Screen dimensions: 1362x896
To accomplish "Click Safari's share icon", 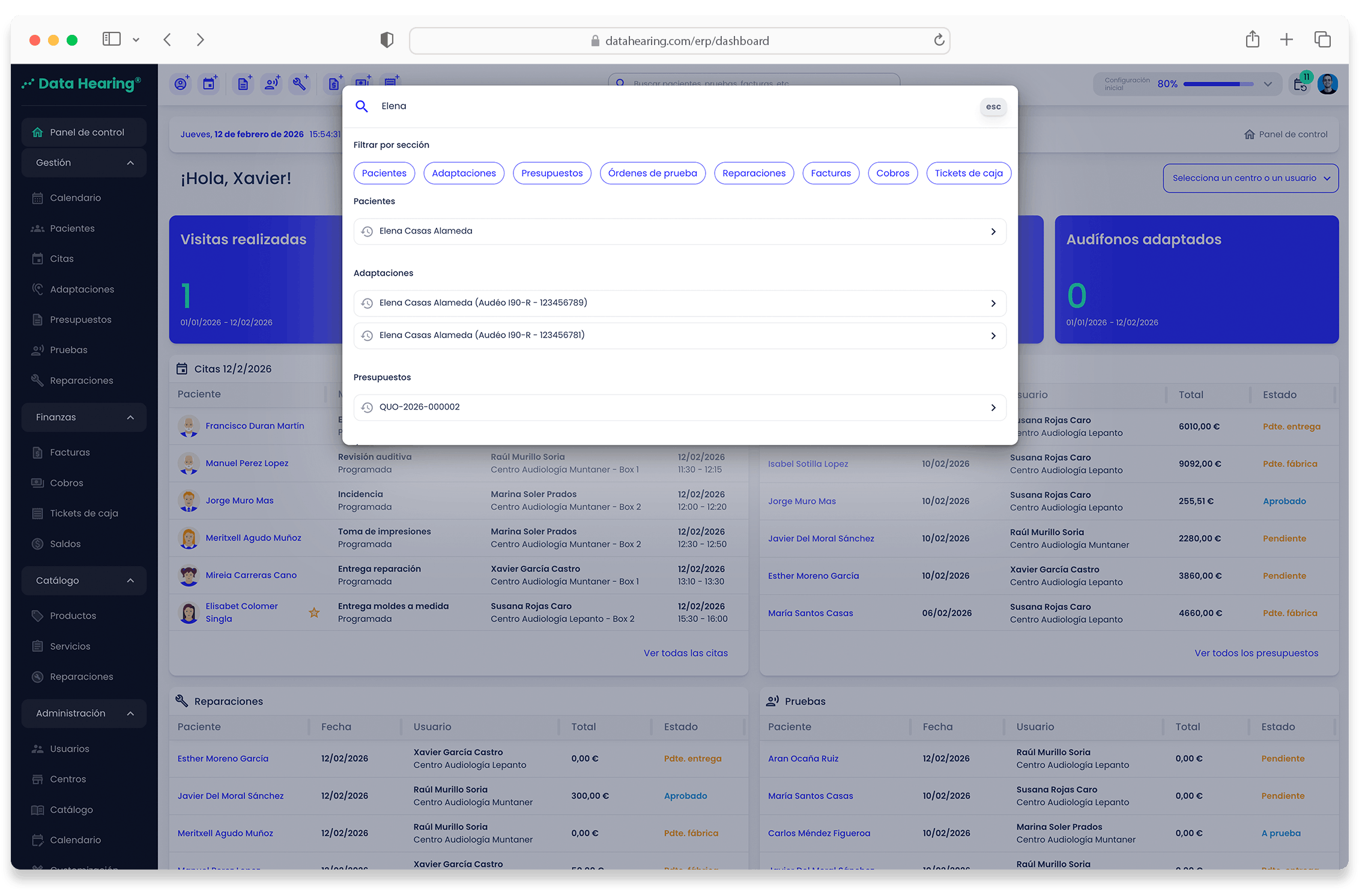I will pos(1252,40).
